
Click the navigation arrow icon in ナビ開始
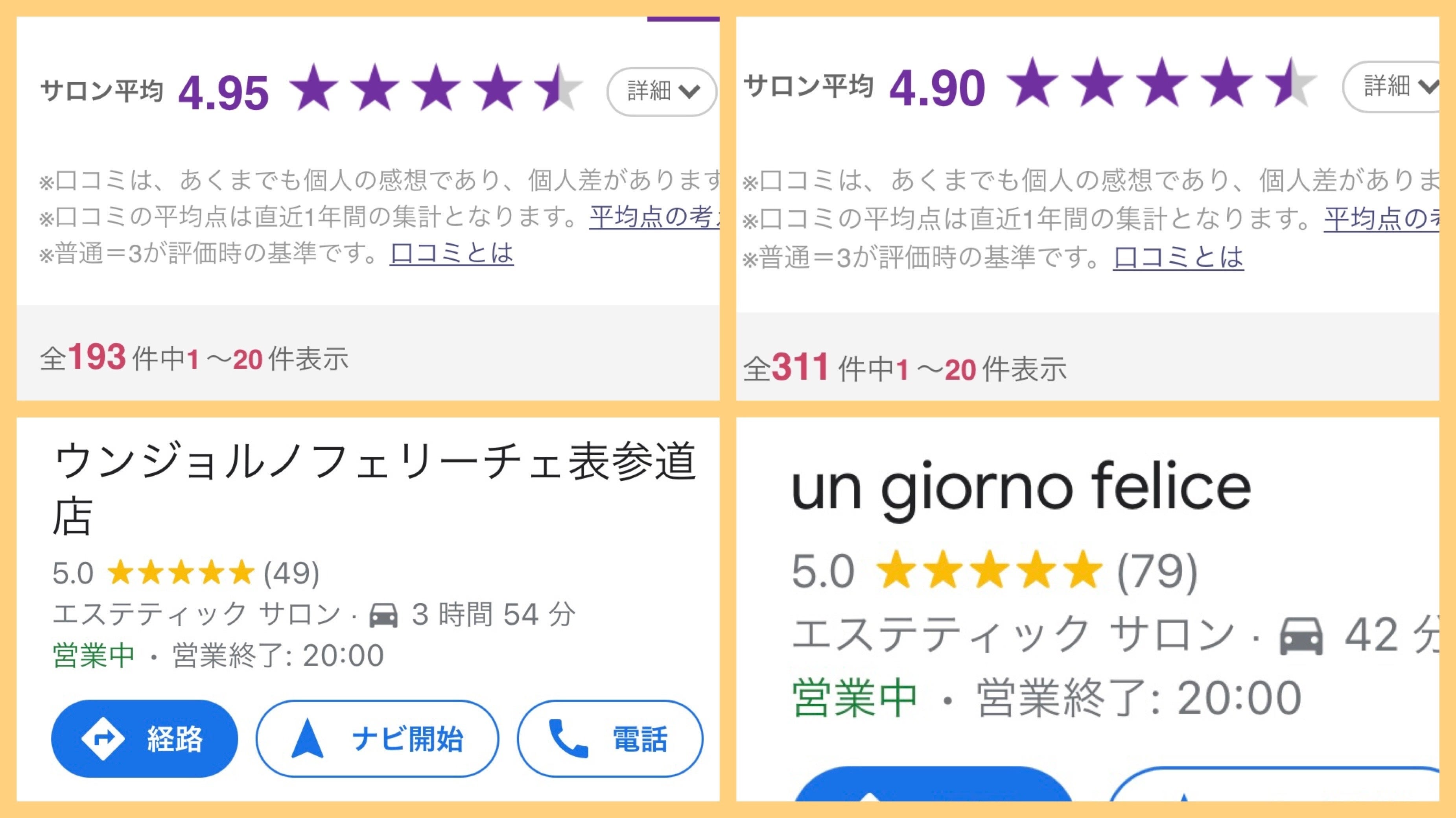(x=307, y=738)
